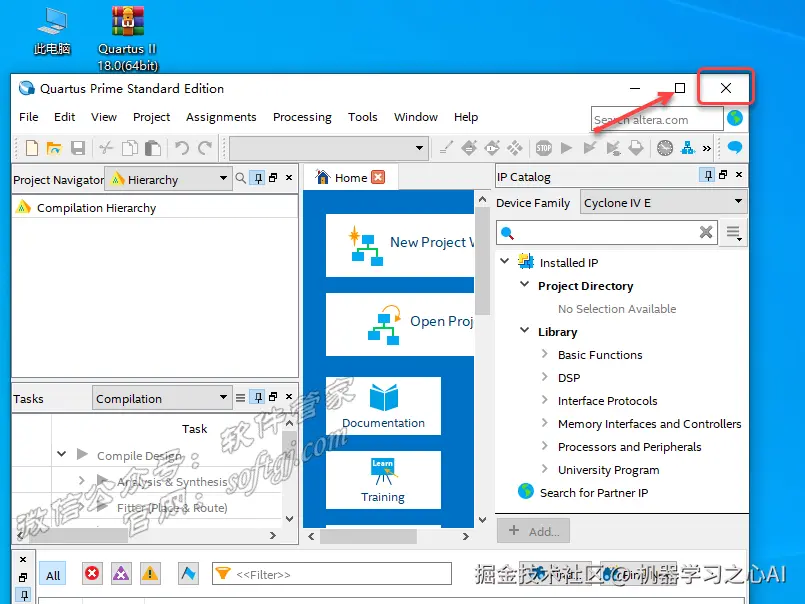Screen dimensions: 805x604
Task: Click the Start Compilation play icon
Action: (x=566, y=148)
